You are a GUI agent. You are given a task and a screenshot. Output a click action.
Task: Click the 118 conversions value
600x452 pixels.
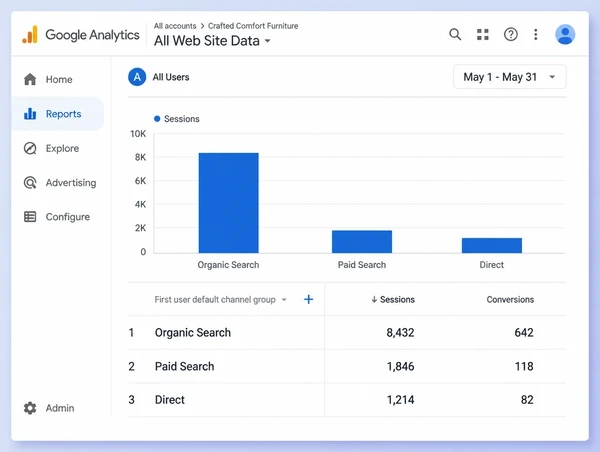[524, 366]
